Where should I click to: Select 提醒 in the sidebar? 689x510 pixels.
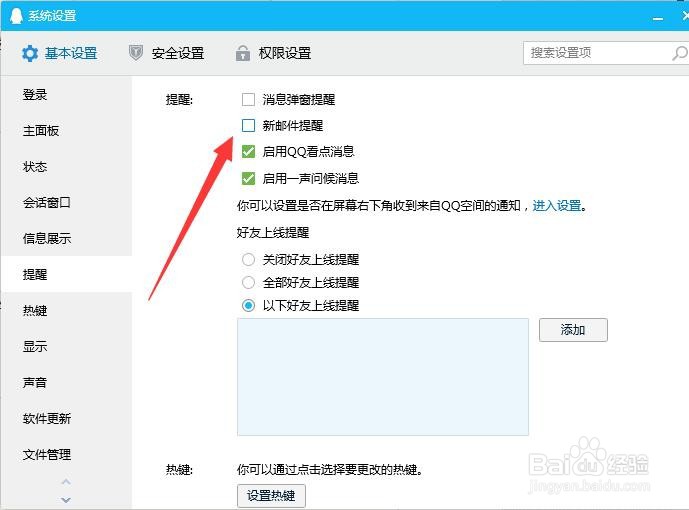[x=66, y=274]
